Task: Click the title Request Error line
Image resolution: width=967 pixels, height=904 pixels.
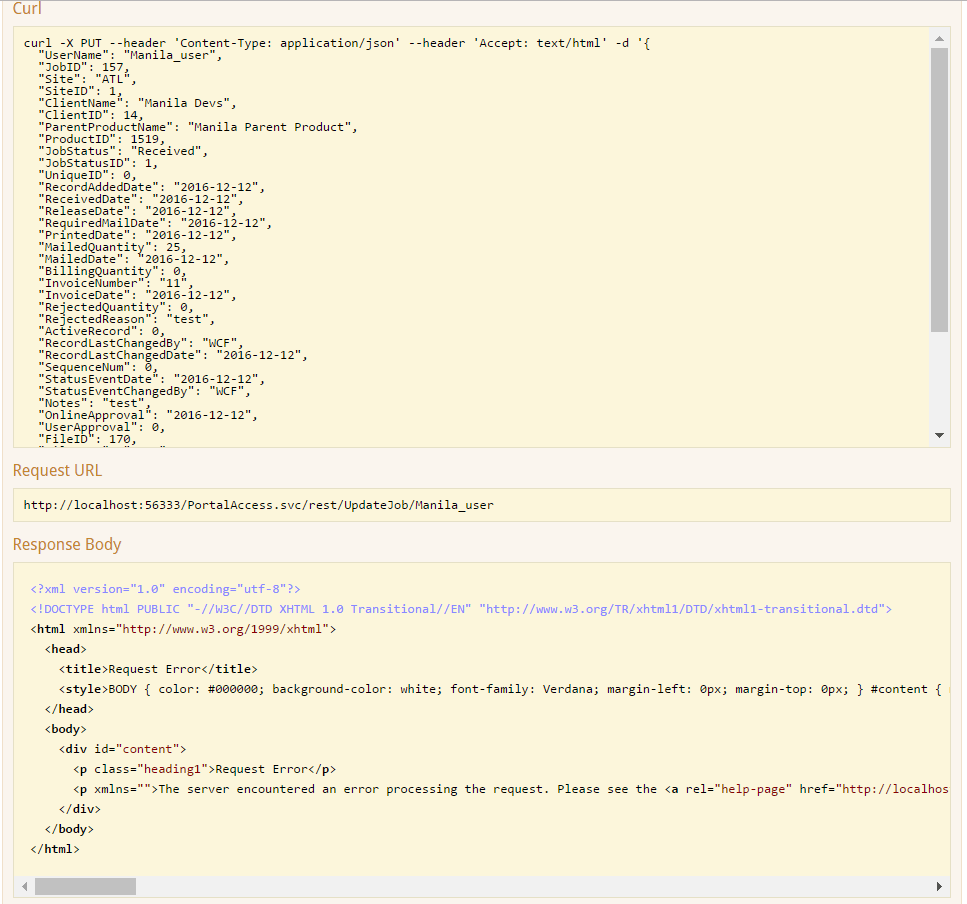Action: [158, 670]
